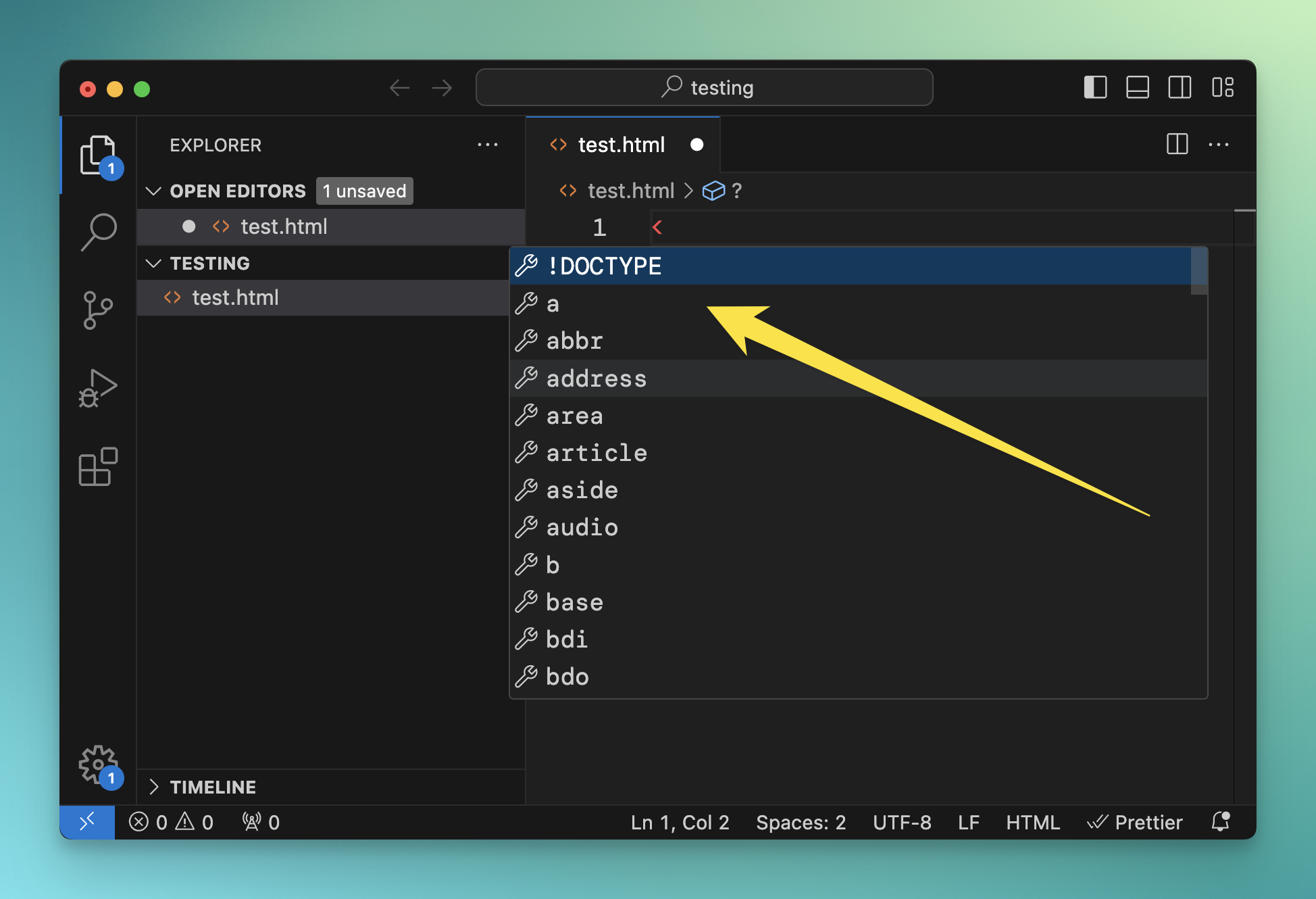This screenshot has height=899, width=1316.
Task: Select the test.html editor tab
Action: click(x=621, y=145)
